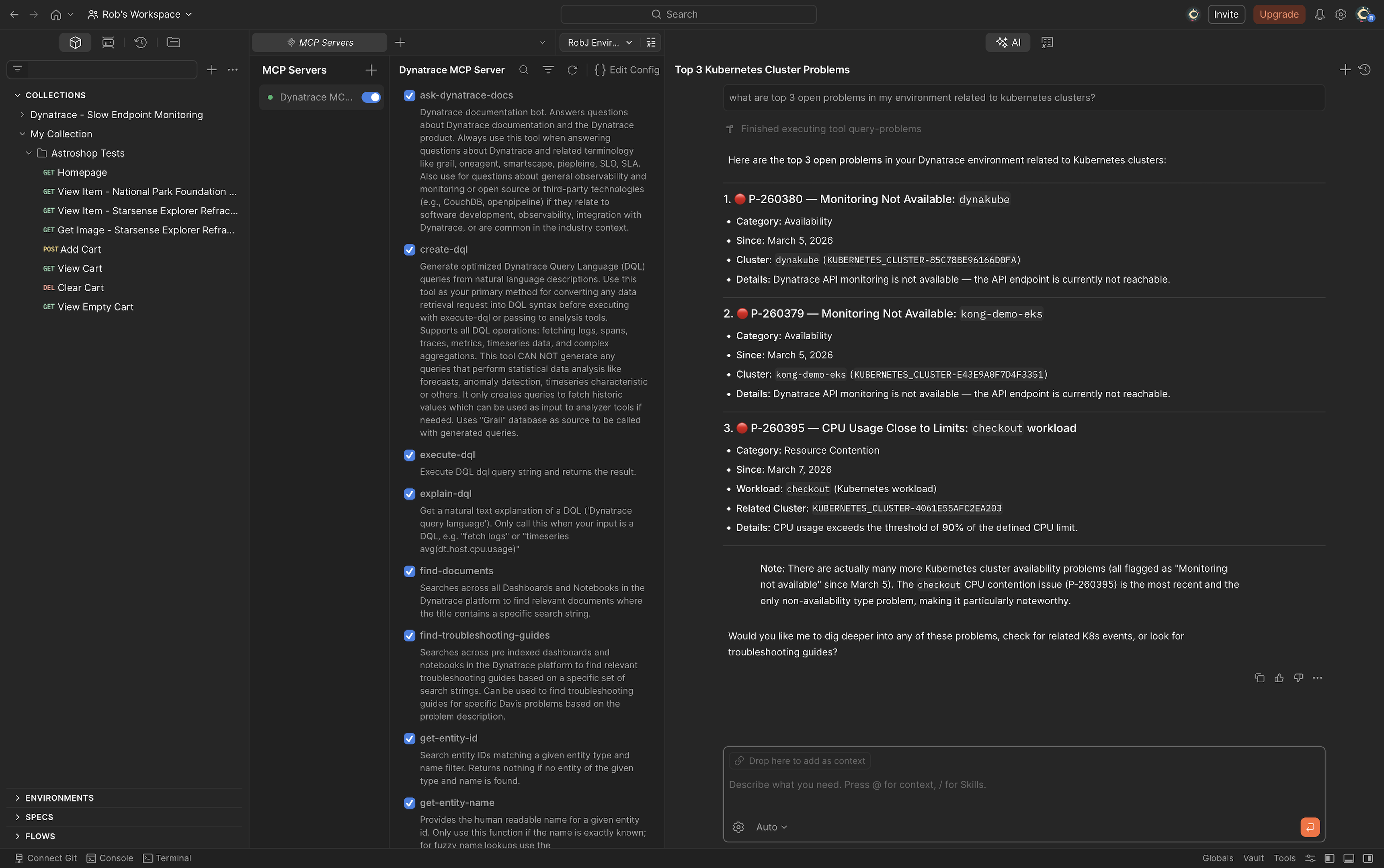Open the search icon in Dynatrace MCP Server panel
1384x868 pixels.
(x=523, y=70)
